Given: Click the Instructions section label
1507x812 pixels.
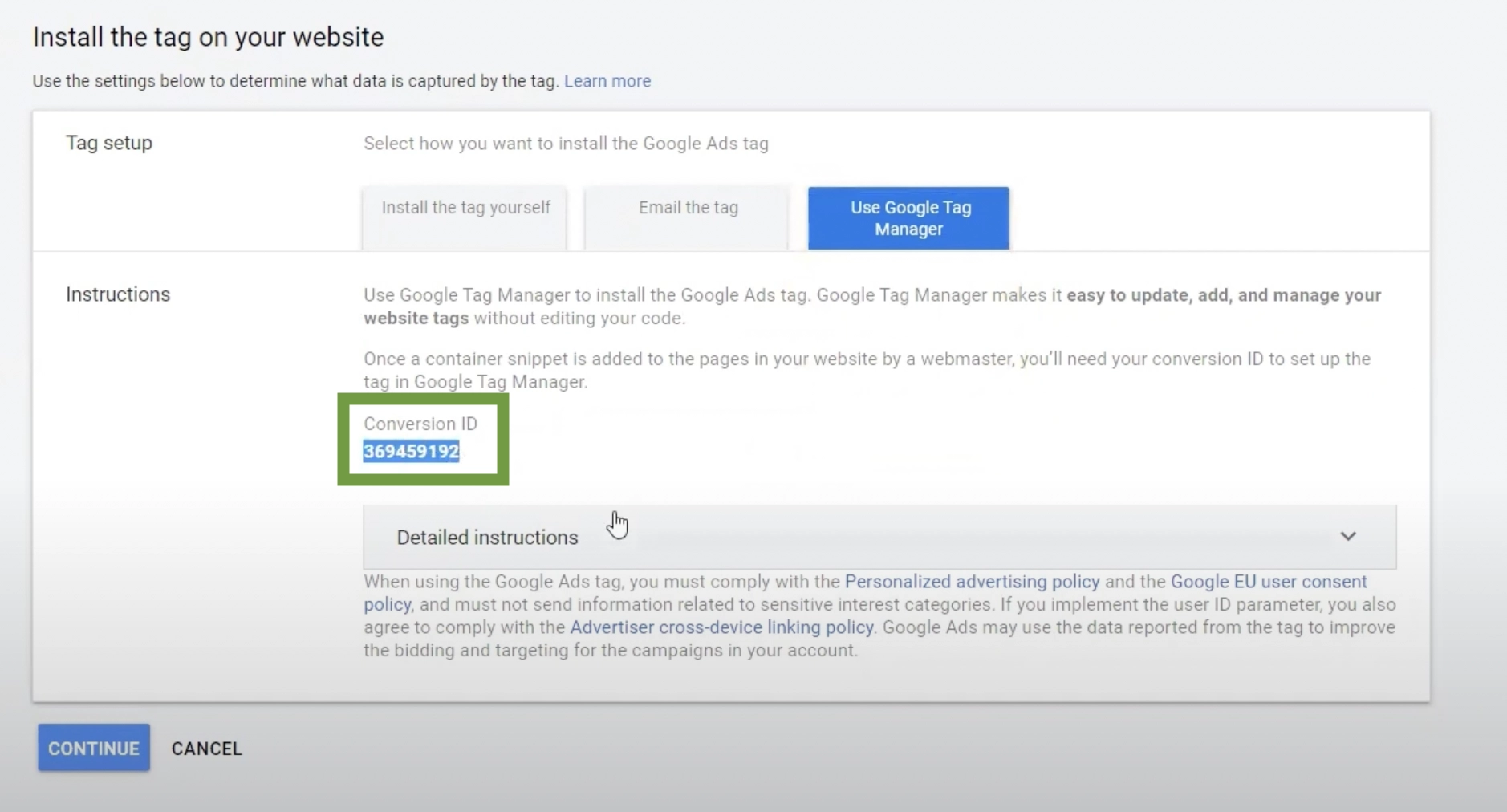Looking at the screenshot, I should (118, 294).
